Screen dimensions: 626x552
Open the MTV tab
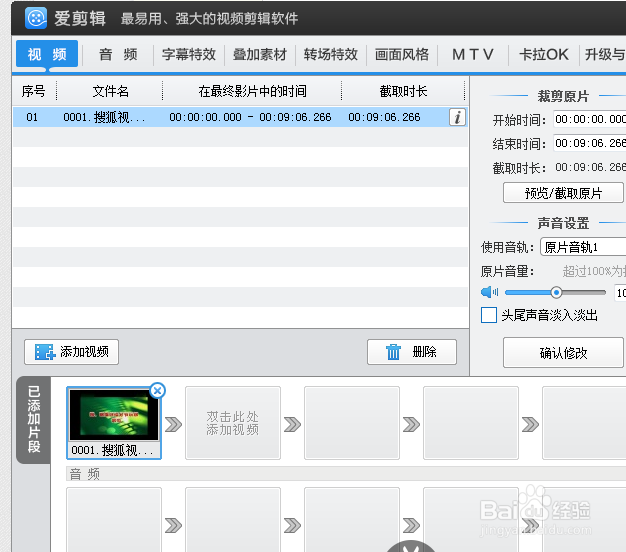point(473,54)
